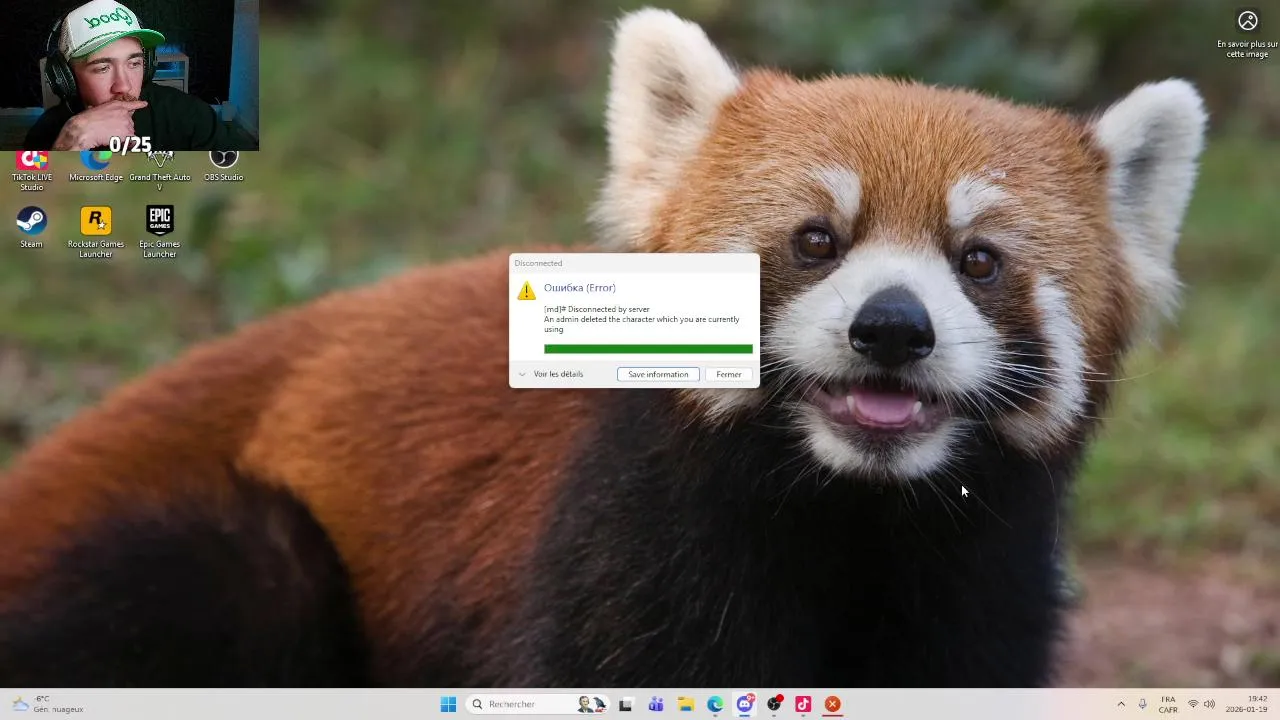Open the Windows Start menu

[x=448, y=704]
